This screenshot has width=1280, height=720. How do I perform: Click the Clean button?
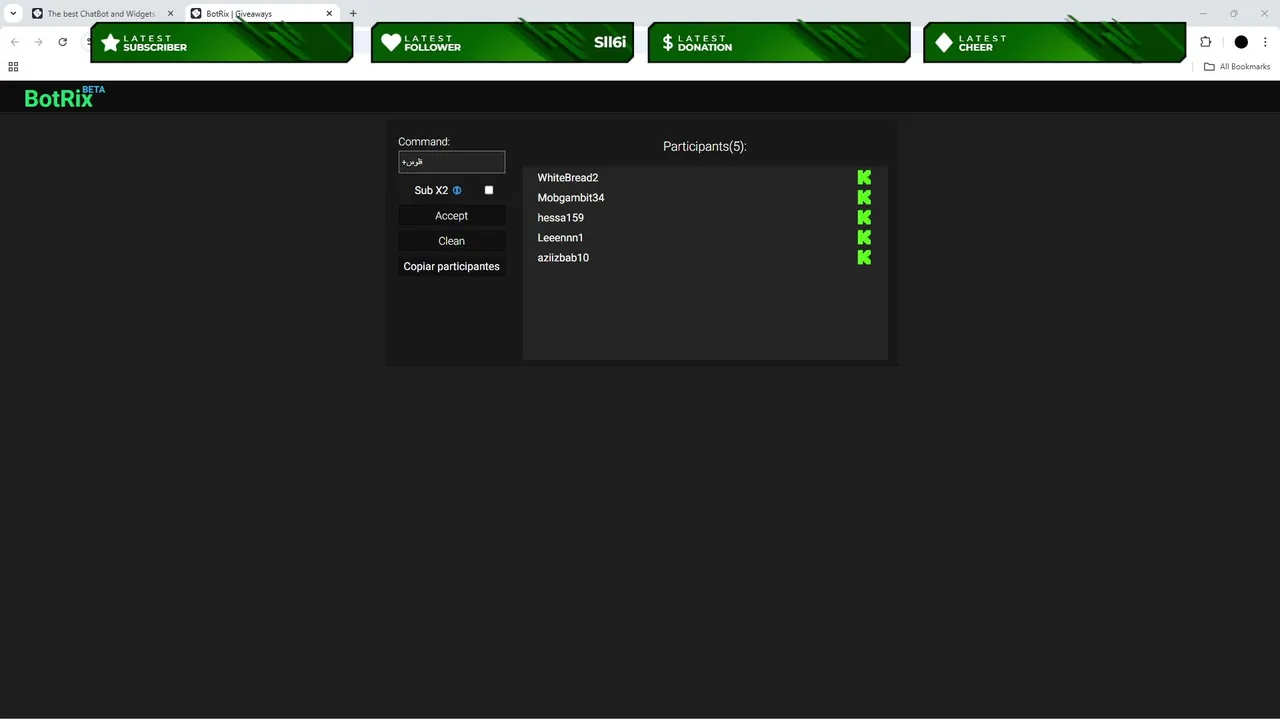click(x=451, y=241)
